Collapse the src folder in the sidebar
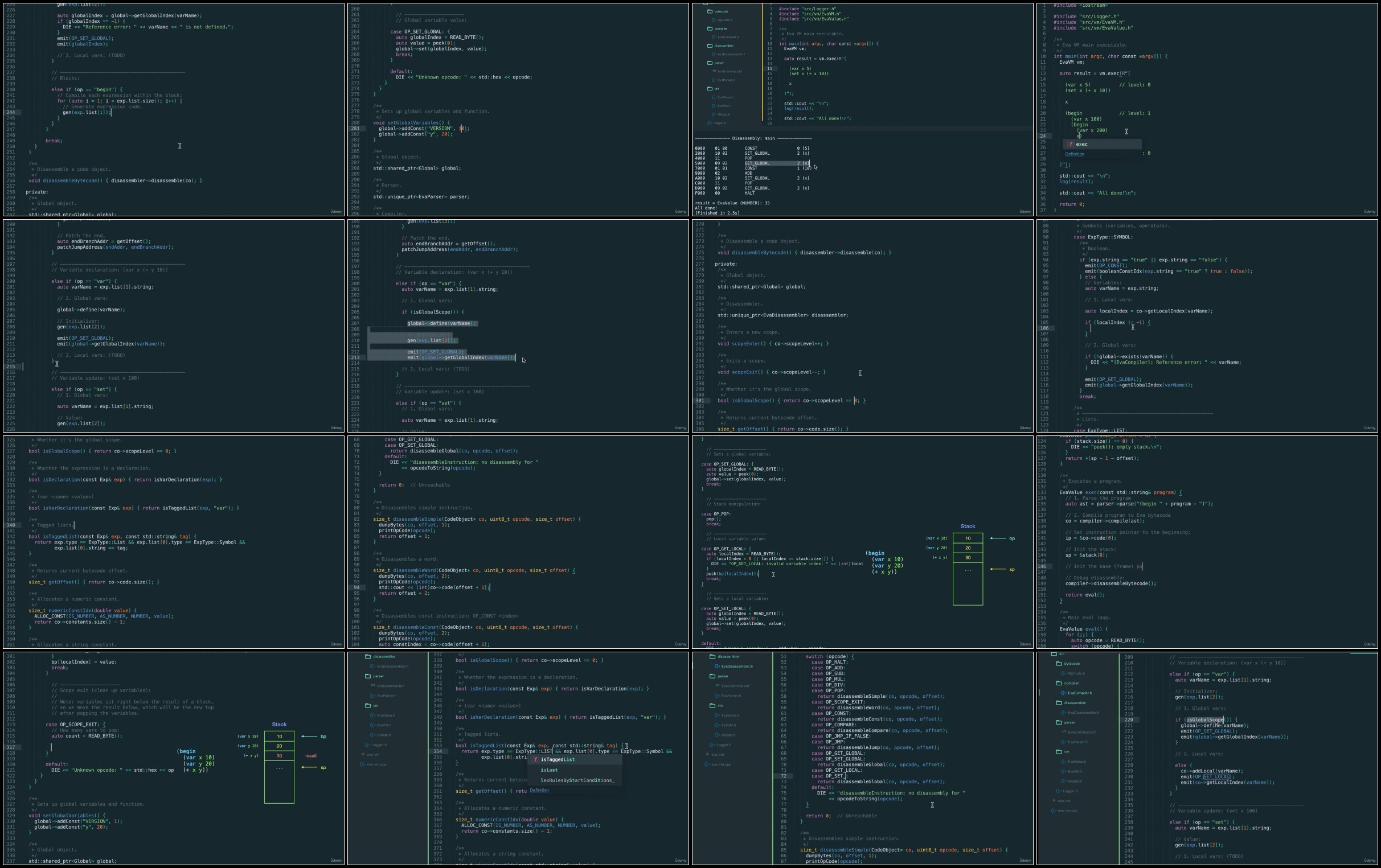Viewport: 1381px width, 868px height. pos(1058,654)
